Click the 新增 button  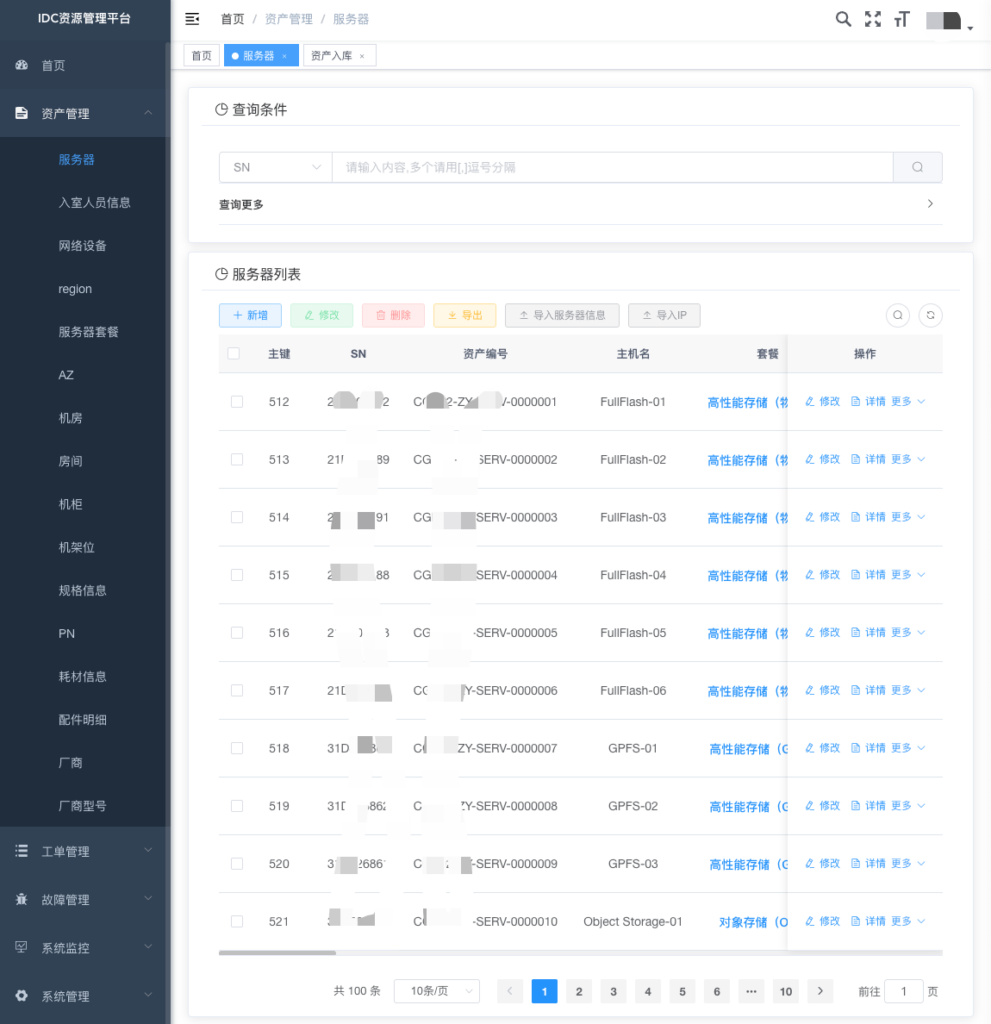pyautogui.click(x=250, y=315)
